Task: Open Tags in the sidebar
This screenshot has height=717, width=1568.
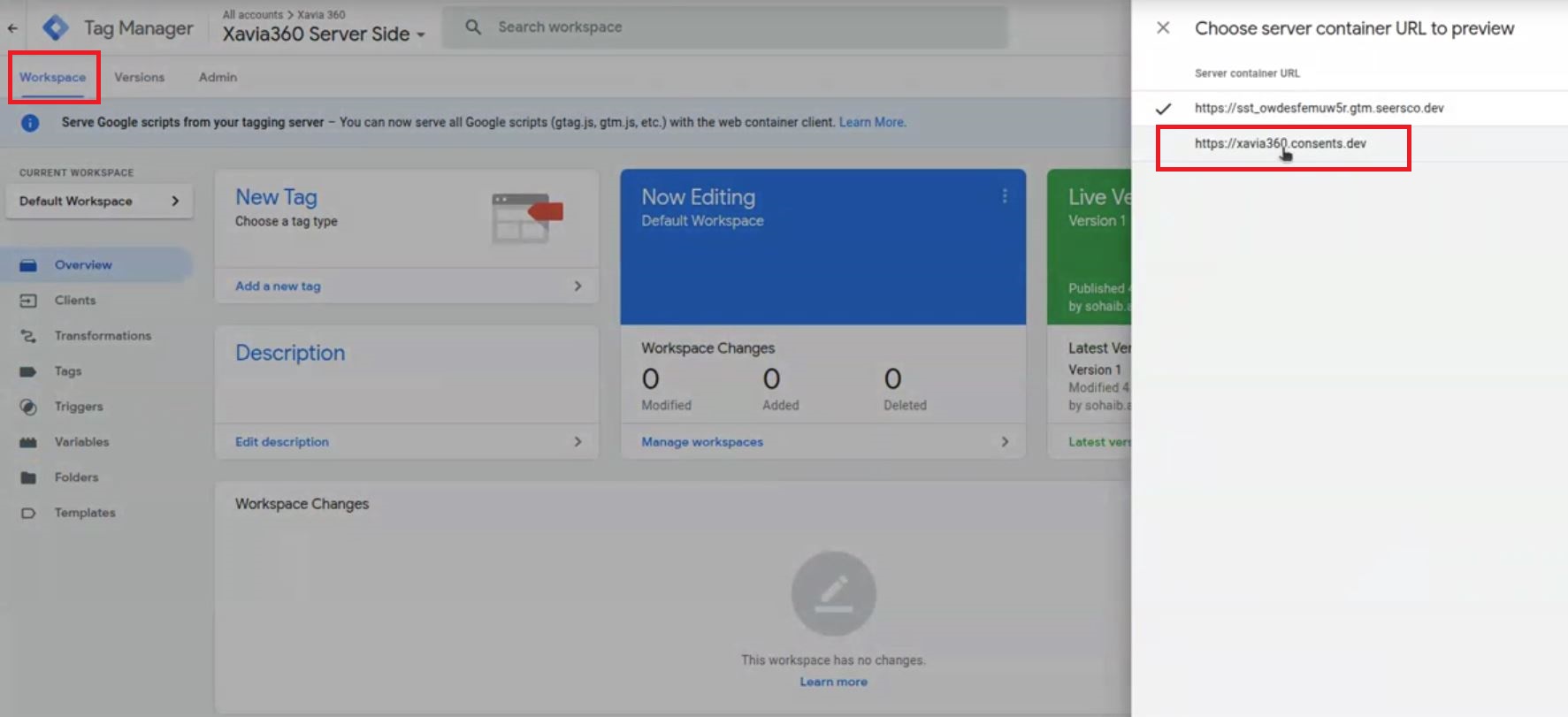Action: [x=68, y=371]
